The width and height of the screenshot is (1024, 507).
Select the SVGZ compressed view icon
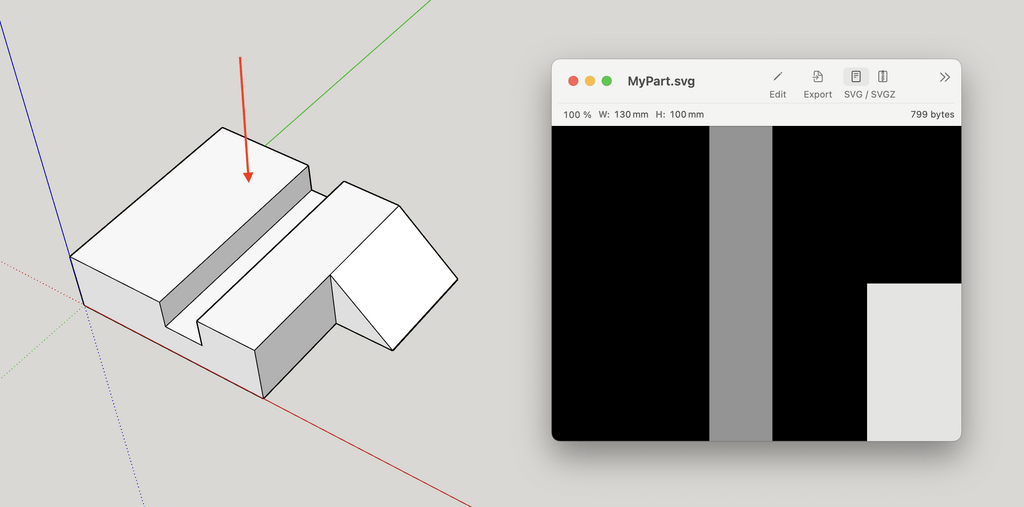point(882,76)
